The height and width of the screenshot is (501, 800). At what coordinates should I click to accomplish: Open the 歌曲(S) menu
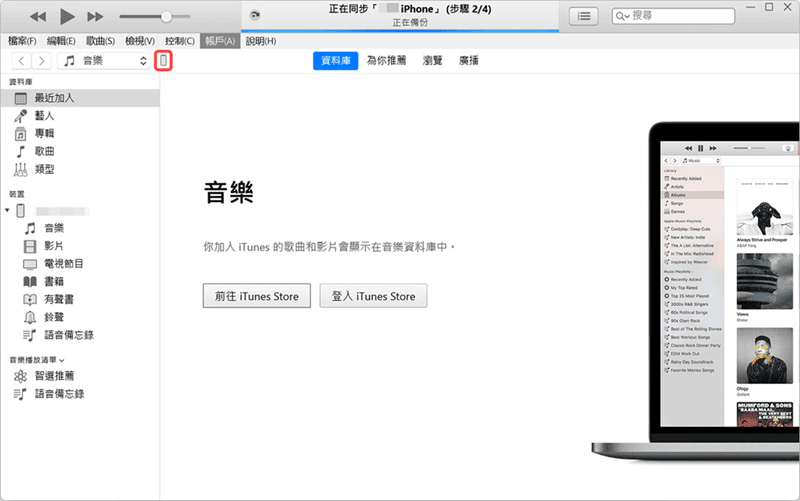pos(101,41)
